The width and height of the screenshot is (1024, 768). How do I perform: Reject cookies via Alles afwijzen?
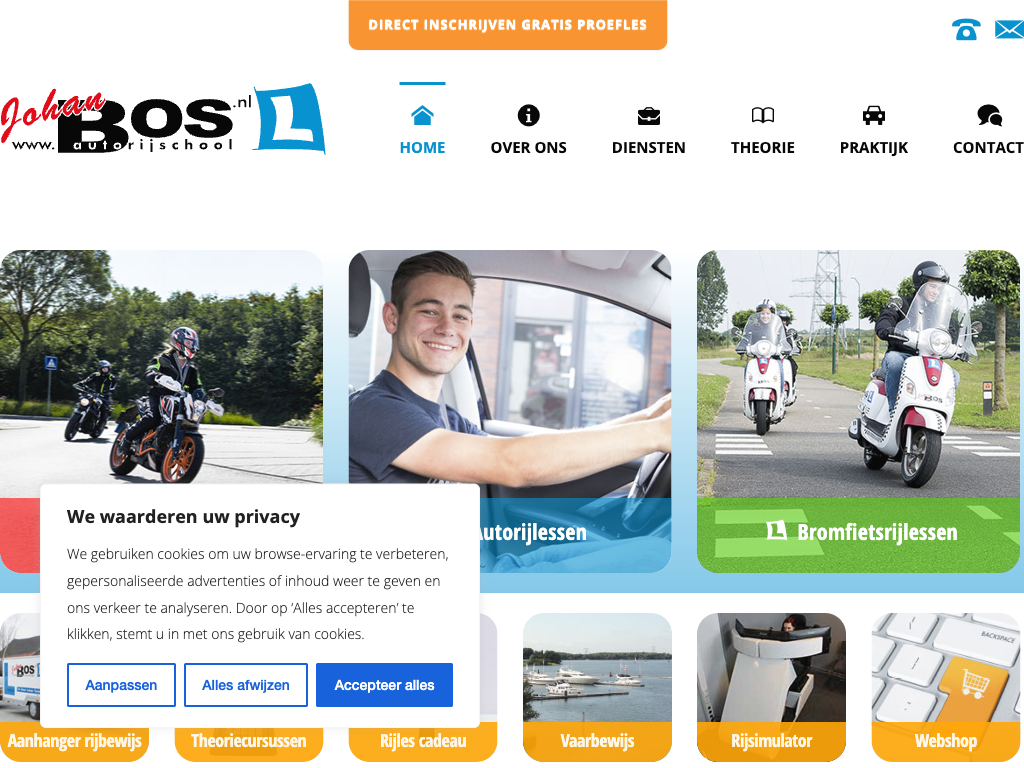click(246, 685)
